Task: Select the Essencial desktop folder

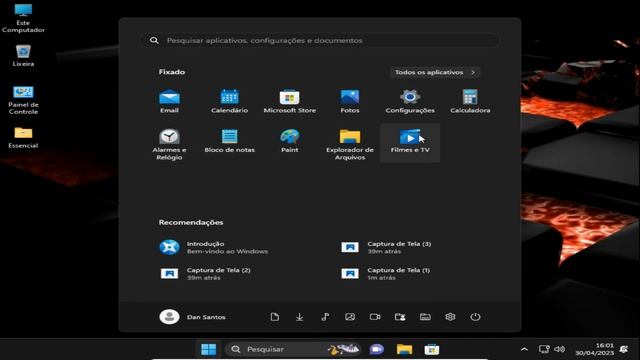Action: coord(23,138)
